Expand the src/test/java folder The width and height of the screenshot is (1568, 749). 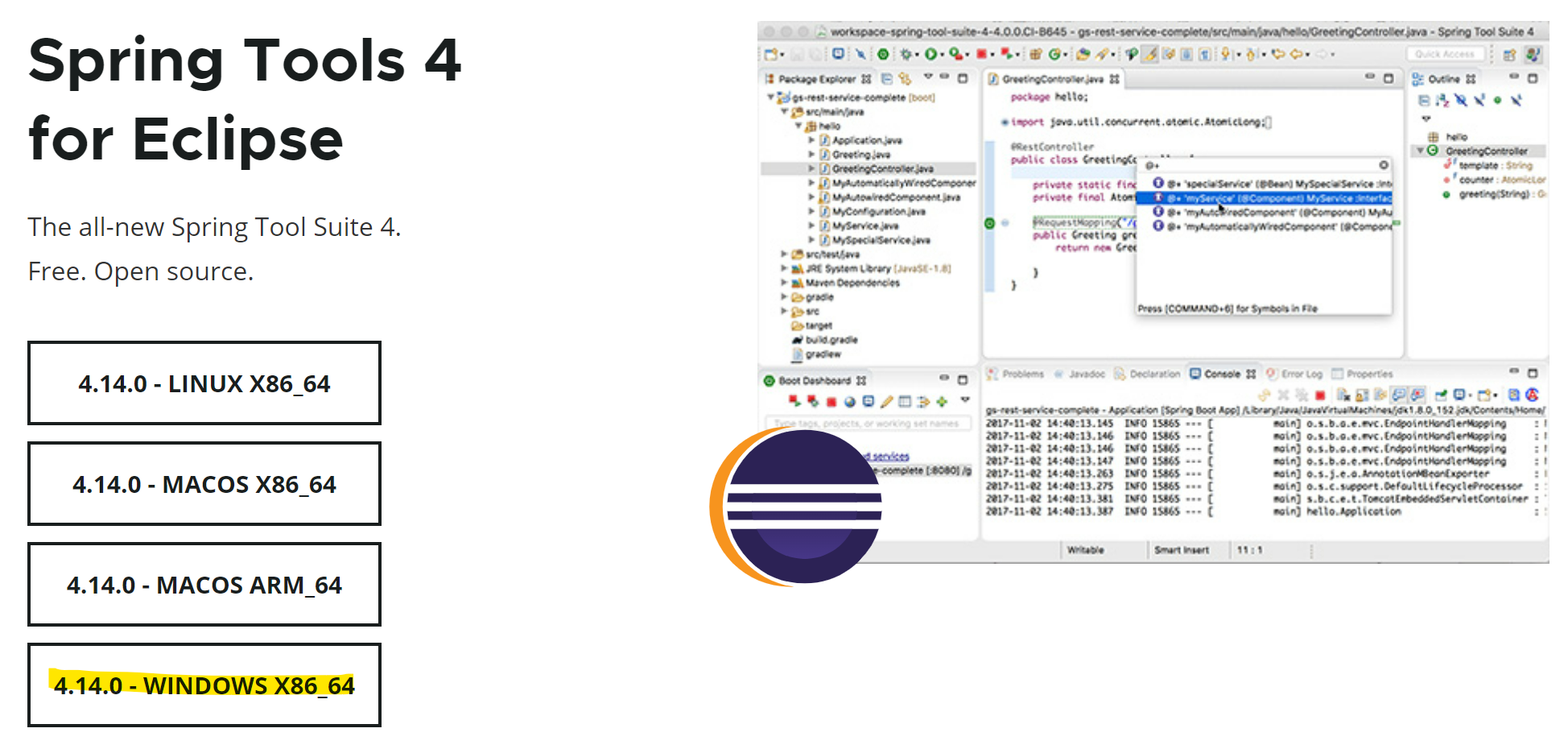(x=784, y=254)
